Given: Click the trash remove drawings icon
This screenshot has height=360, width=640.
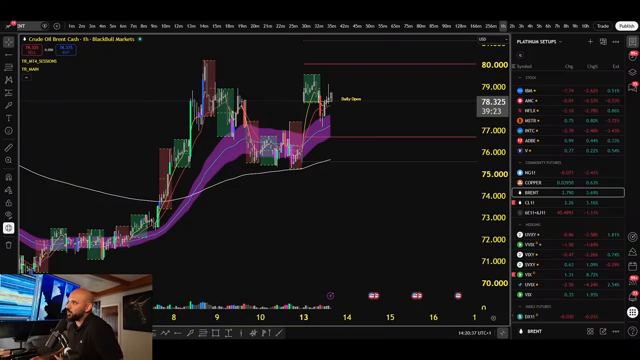Looking at the screenshot, I should [9, 245].
